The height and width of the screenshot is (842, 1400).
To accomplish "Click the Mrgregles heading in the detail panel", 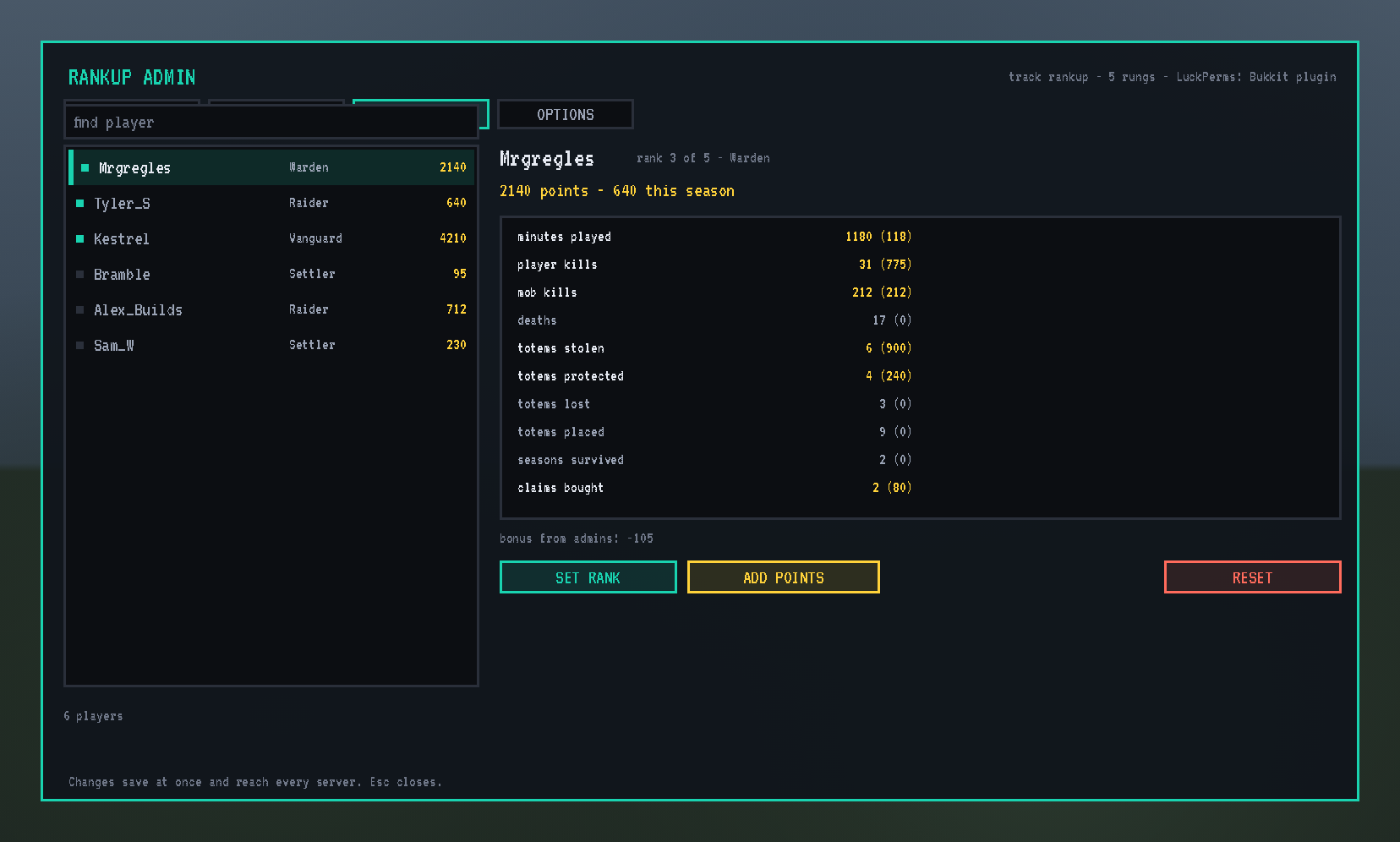I will pyautogui.click(x=547, y=159).
